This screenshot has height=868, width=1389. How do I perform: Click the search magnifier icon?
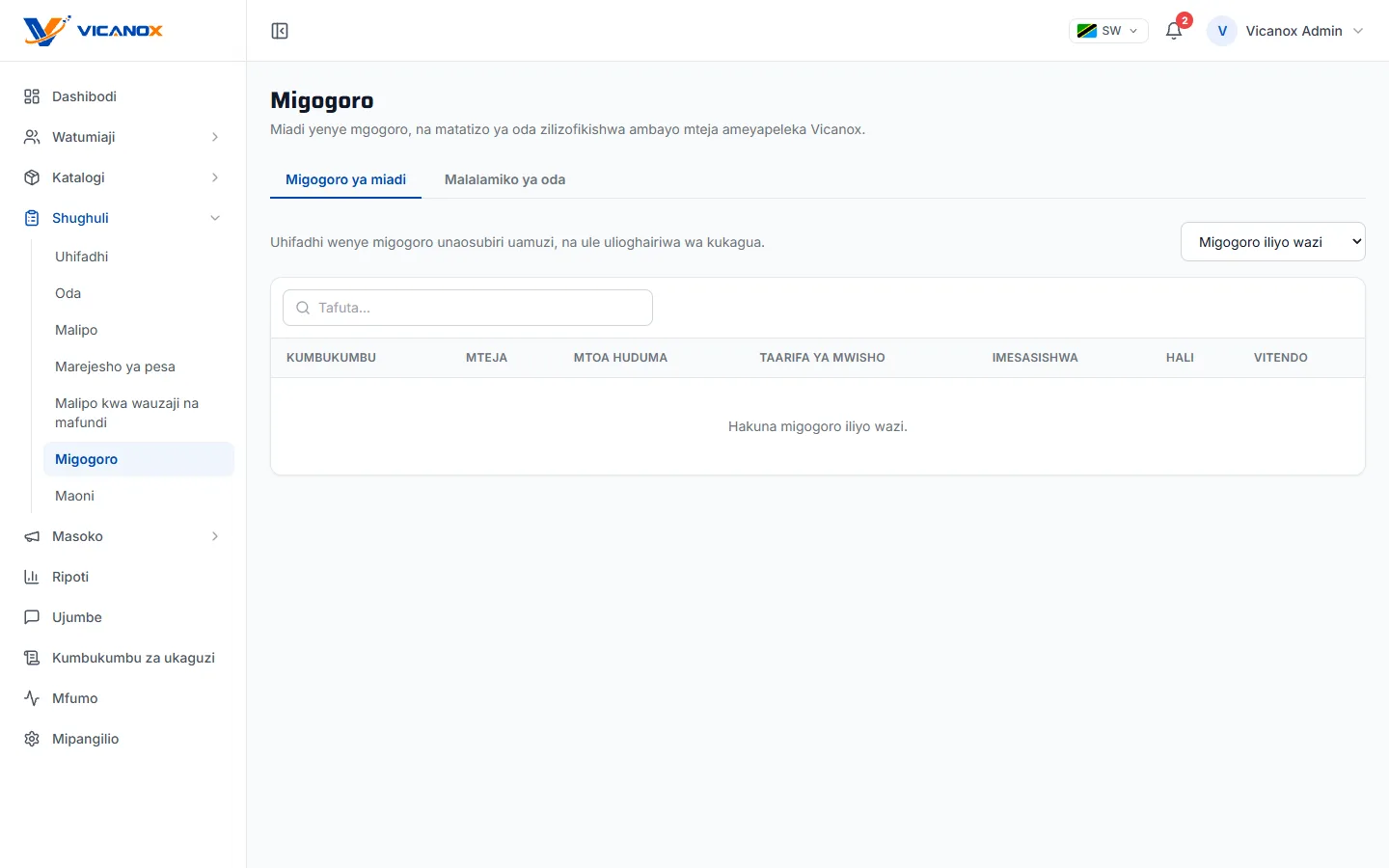(303, 308)
